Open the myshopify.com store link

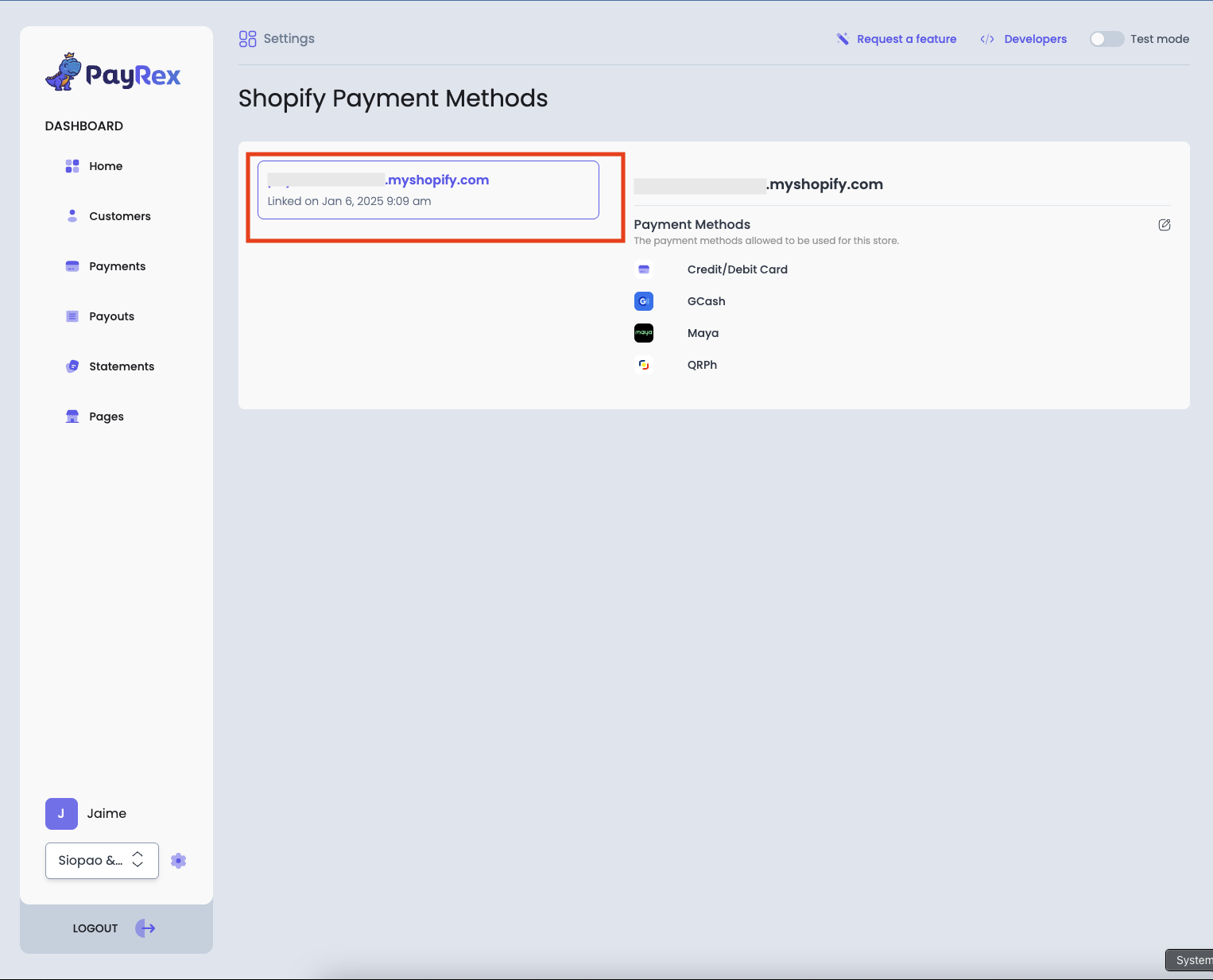tap(437, 180)
